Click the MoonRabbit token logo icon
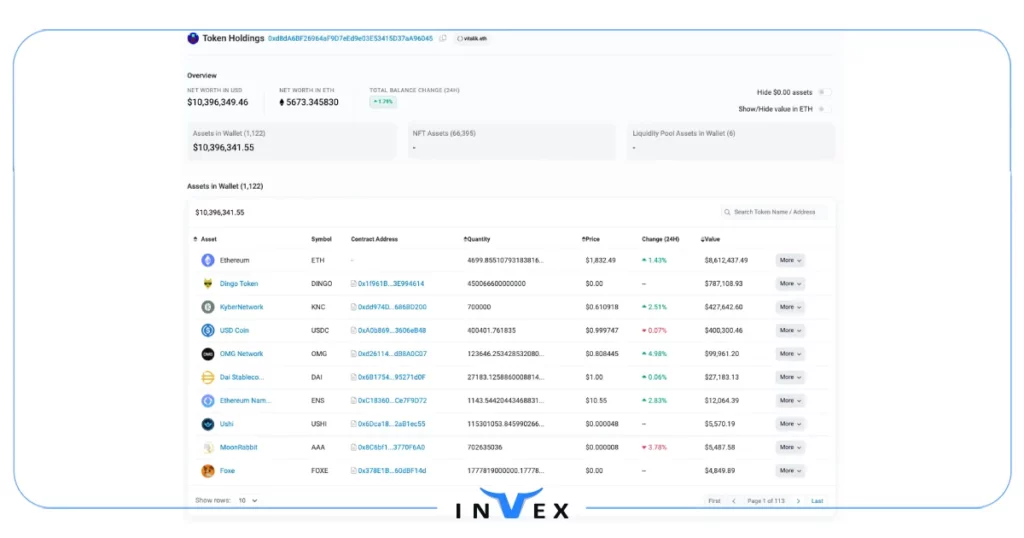1024x538 pixels. click(208, 448)
